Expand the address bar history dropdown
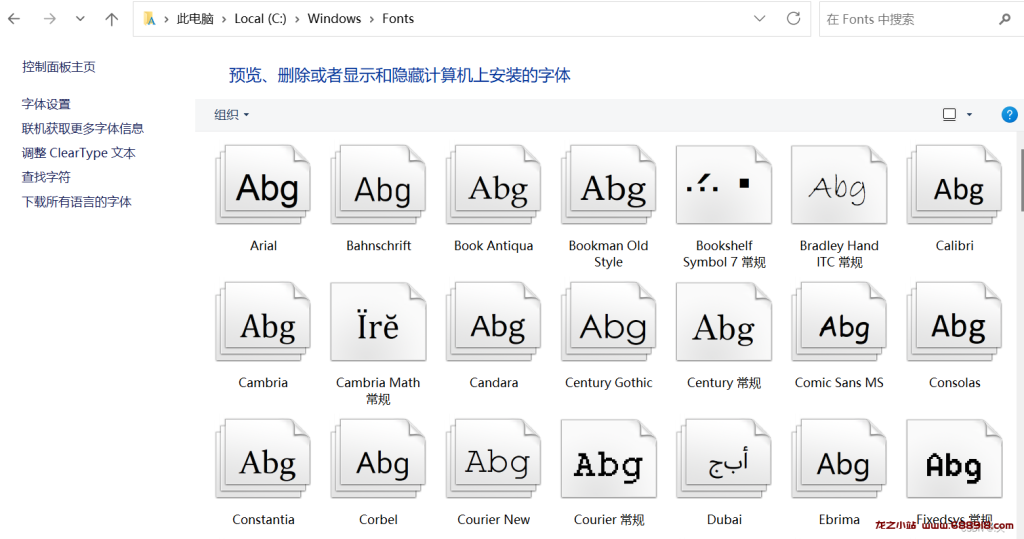Image resolution: width=1024 pixels, height=539 pixels. pos(760,18)
